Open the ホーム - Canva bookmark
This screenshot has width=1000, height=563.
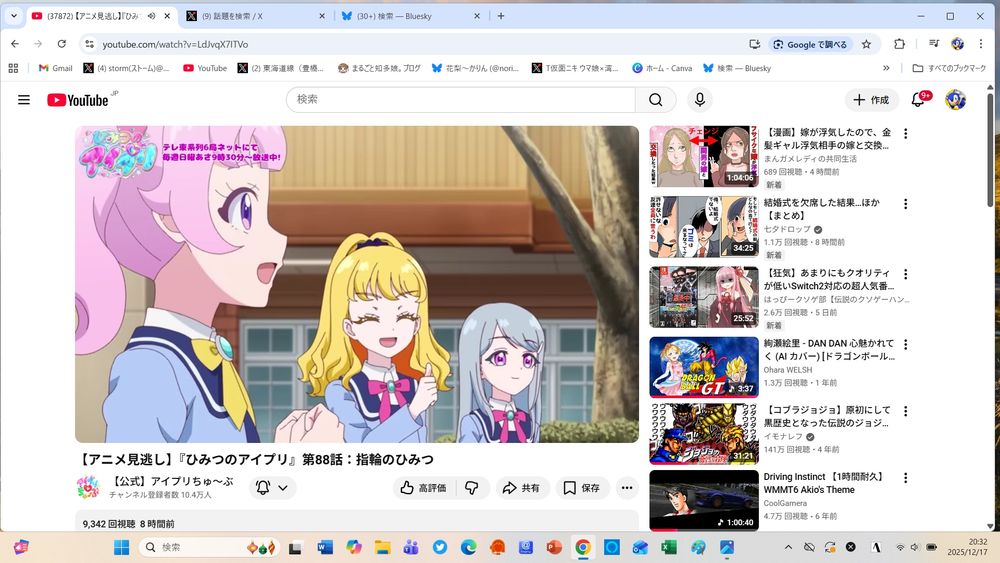[x=662, y=68]
